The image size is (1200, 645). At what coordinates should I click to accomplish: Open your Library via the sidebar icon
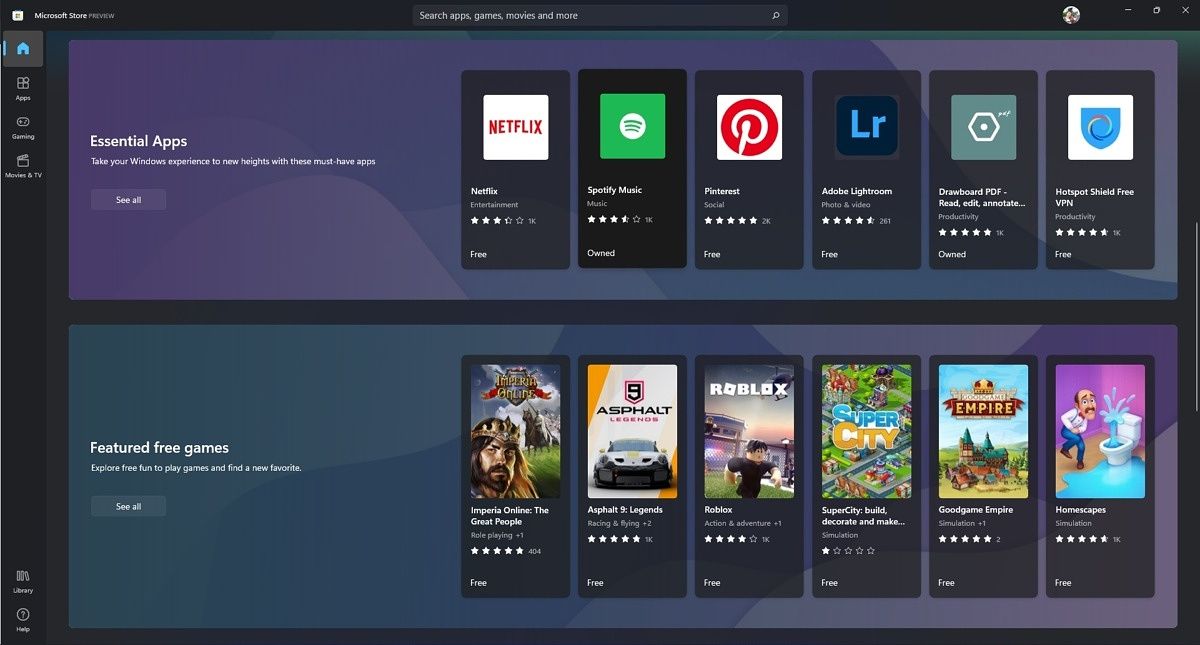(x=22, y=579)
